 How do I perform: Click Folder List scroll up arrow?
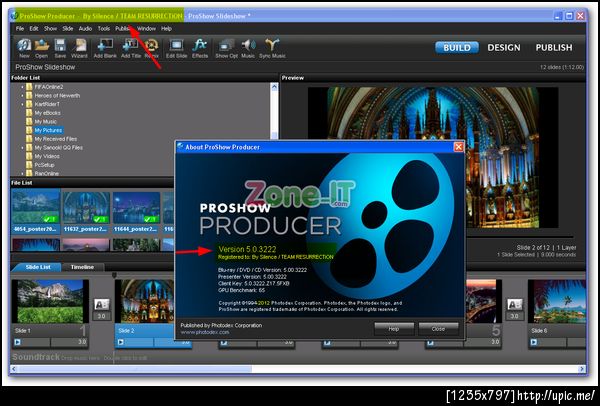point(274,87)
